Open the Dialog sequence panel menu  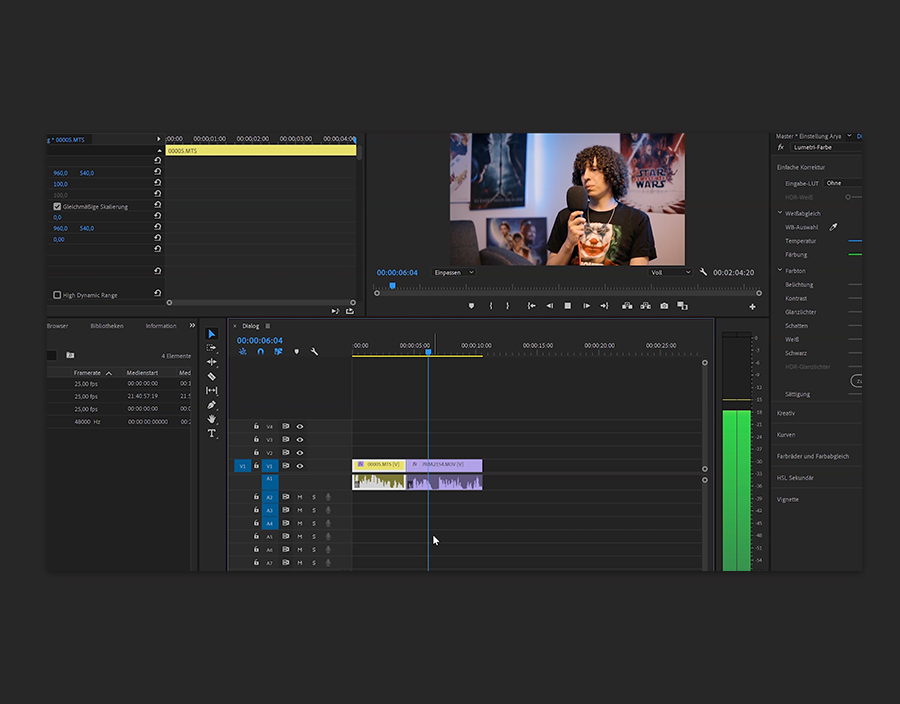[267, 326]
